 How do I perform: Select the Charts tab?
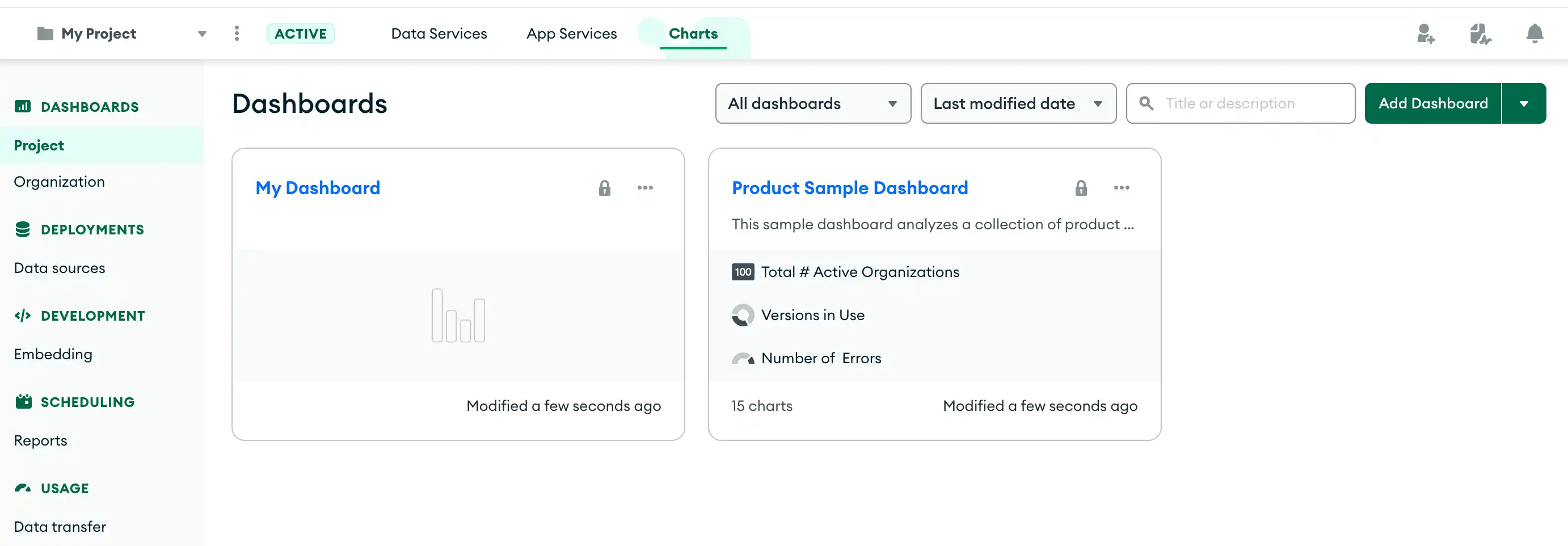(693, 33)
